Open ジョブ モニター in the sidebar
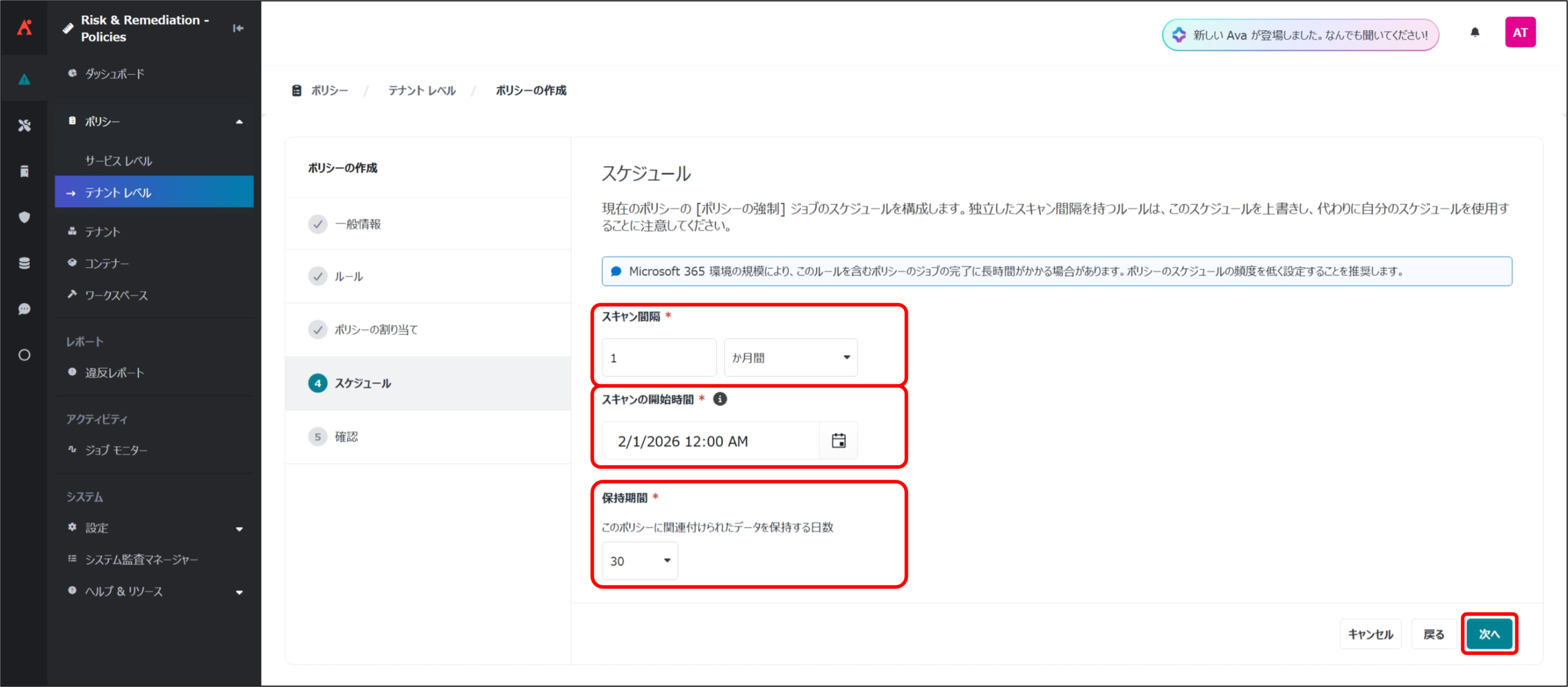 (116, 450)
